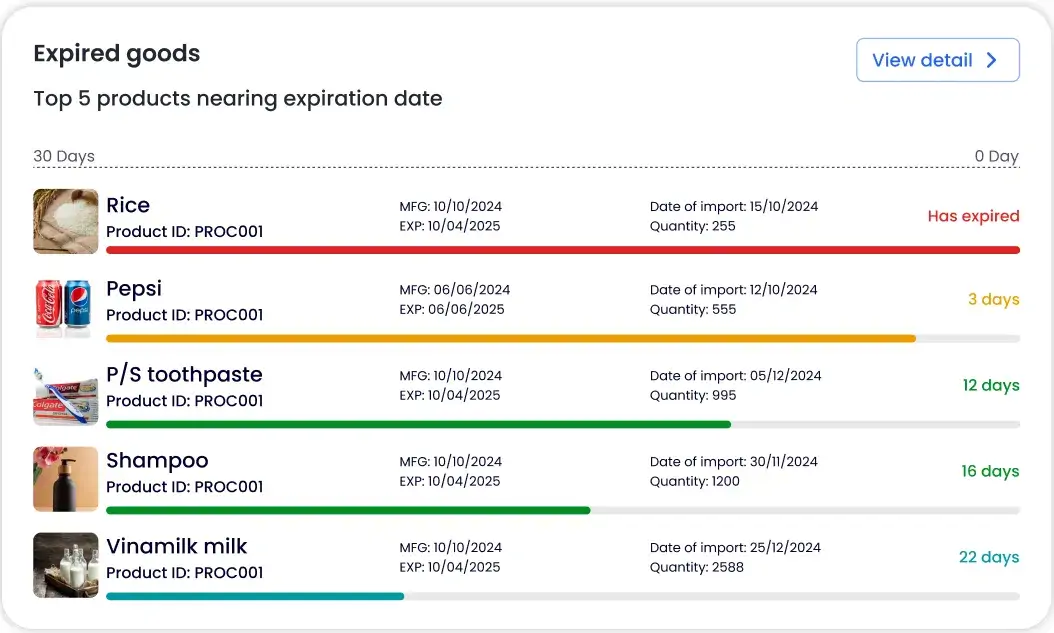Select the Shampoo product name
The width and height of the screenshot is (1054, 633).
[157, 461]
